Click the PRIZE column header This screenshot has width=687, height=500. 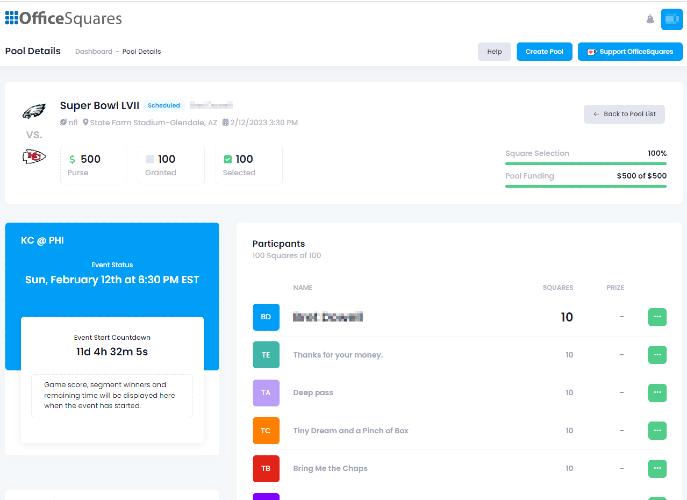click(x=615, y=287)
